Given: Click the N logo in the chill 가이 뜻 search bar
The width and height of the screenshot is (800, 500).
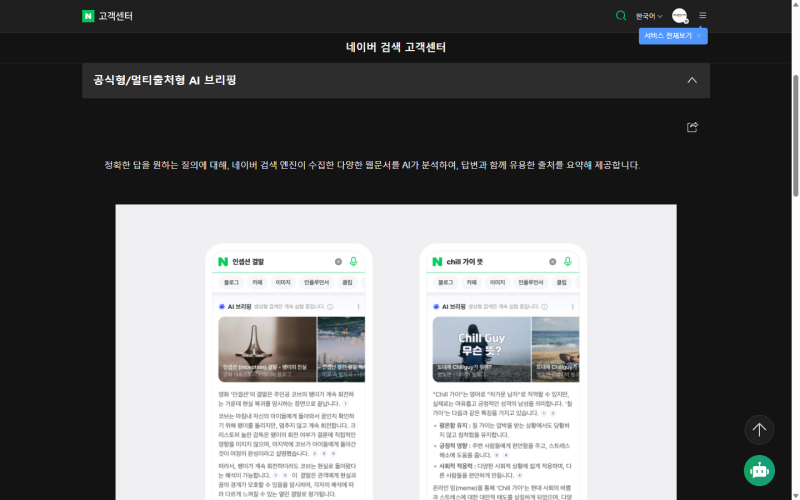Looking at the screenshot, I should point(437,262).
